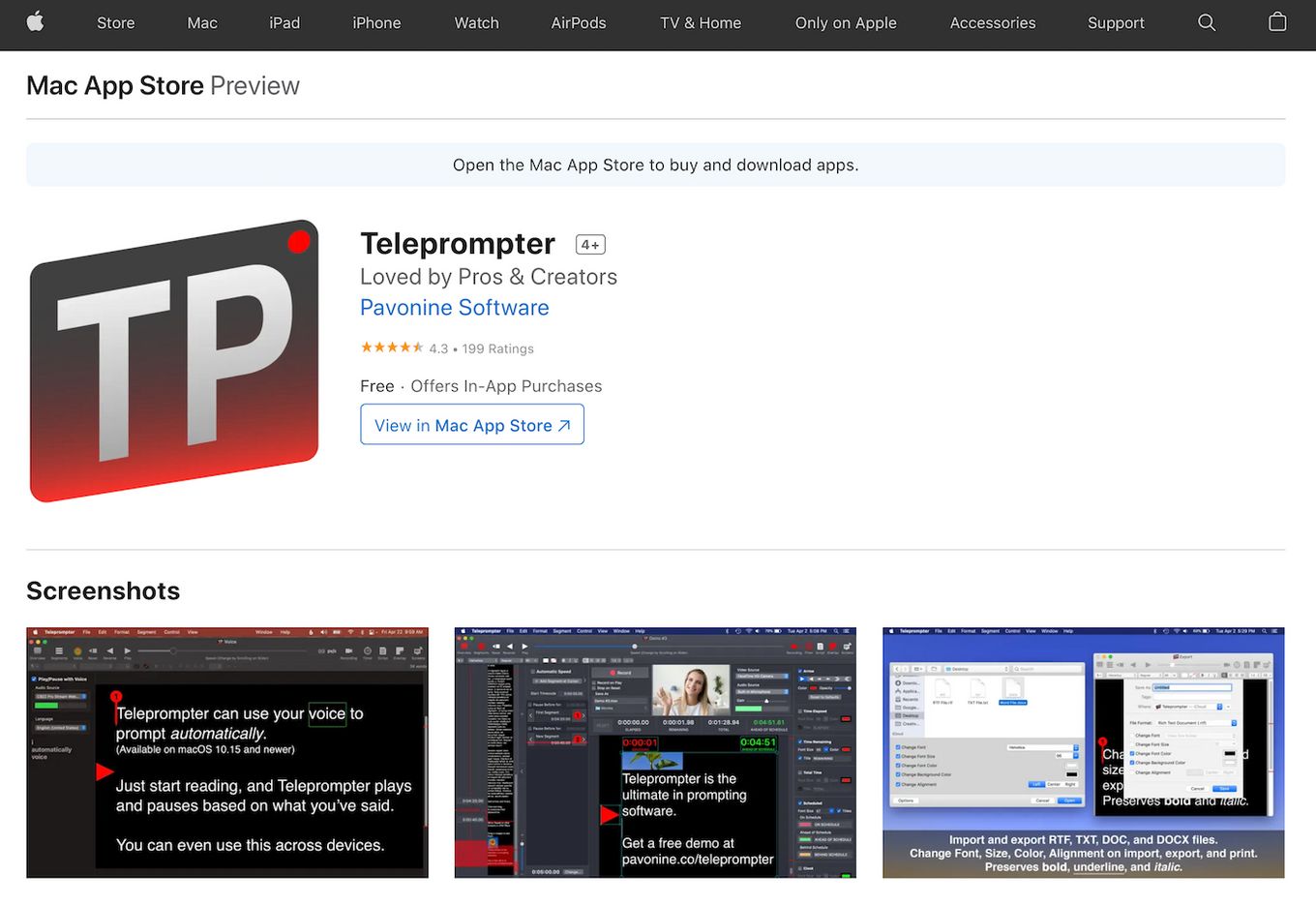This screenshot has width=1316, height=906.
Task: Open the shopping bag icon
Action: pyautogui.click(x=1277, y=22)
